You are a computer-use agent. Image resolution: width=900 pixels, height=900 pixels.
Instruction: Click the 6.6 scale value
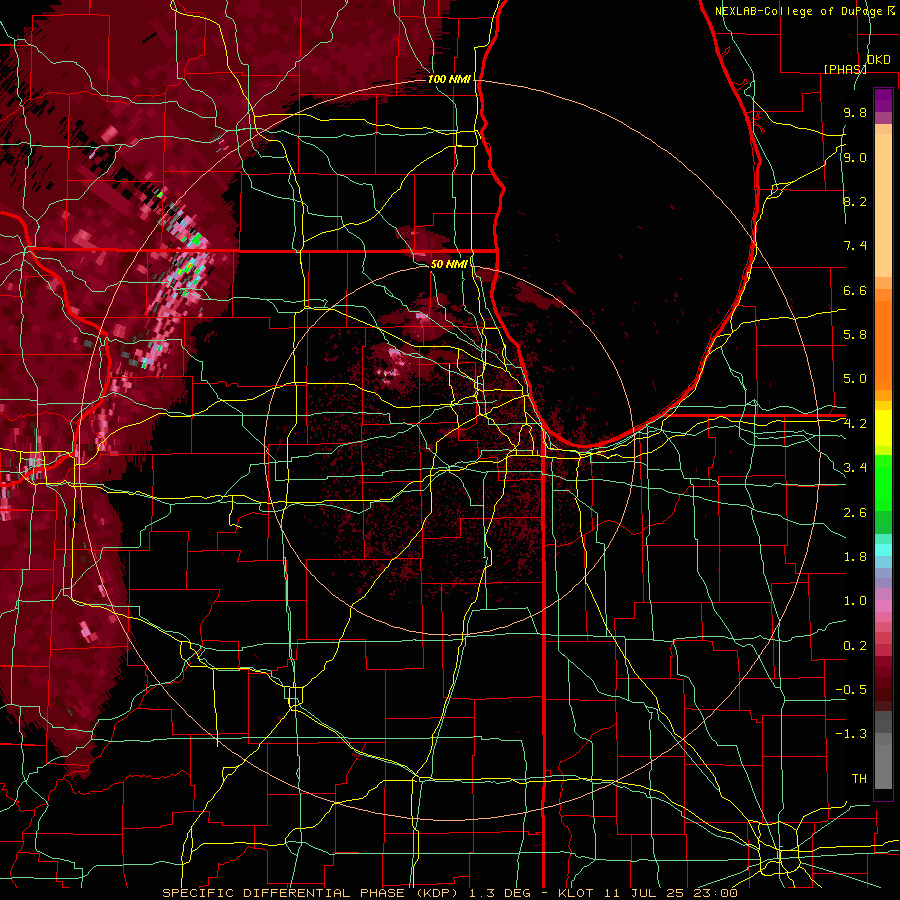[x=855, y=290]
